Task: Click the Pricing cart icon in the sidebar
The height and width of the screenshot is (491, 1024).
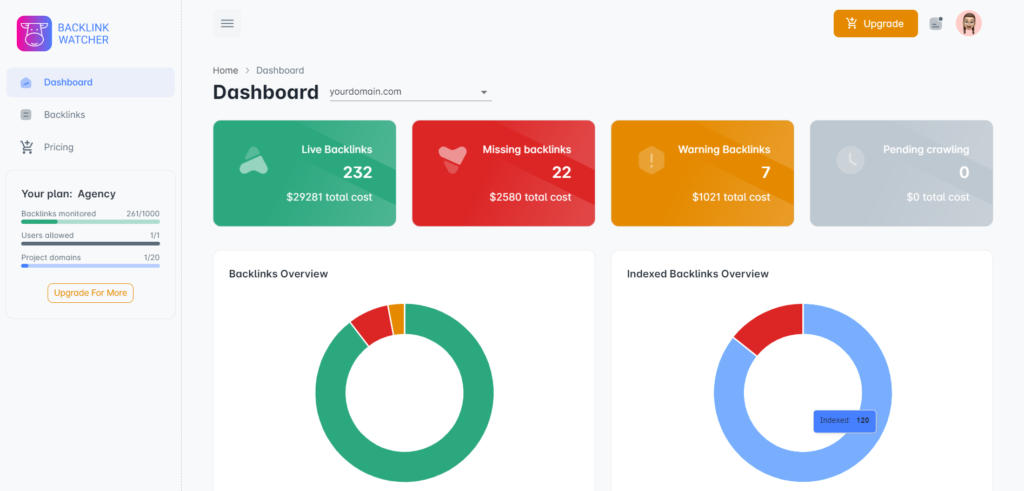Action: tap(26, 147)
